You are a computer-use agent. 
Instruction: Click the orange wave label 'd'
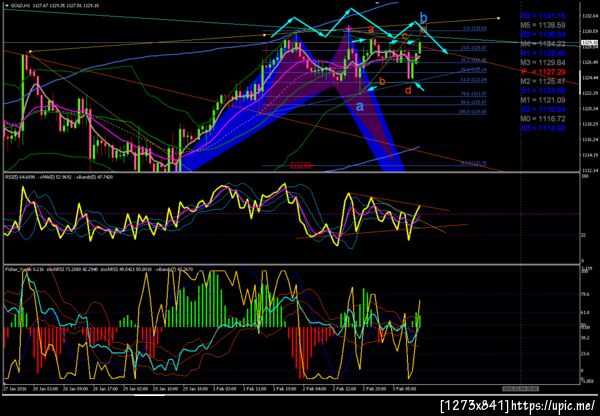[x=408, y=90]
